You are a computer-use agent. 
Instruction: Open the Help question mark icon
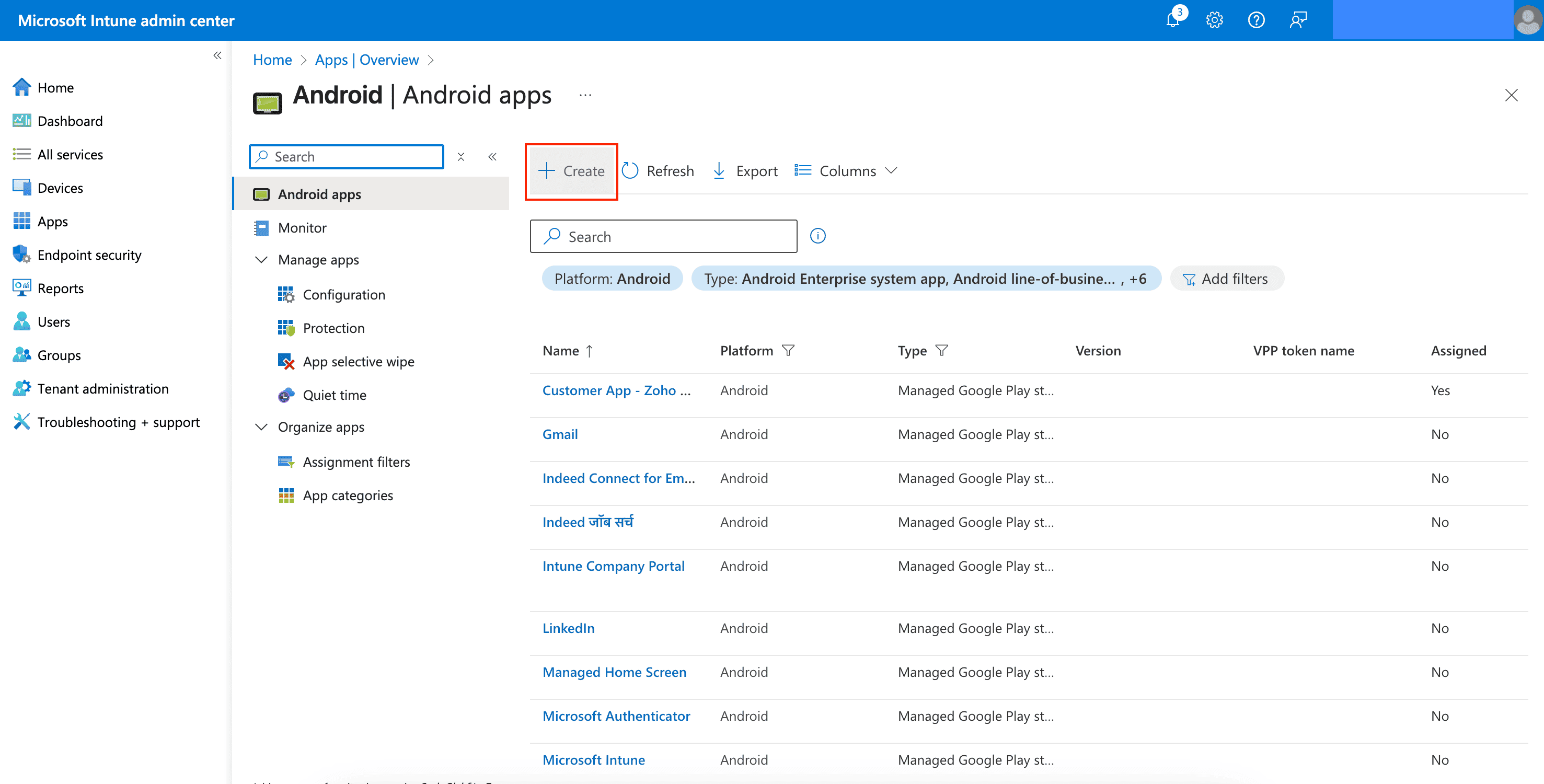click(x=1255, y=20)
